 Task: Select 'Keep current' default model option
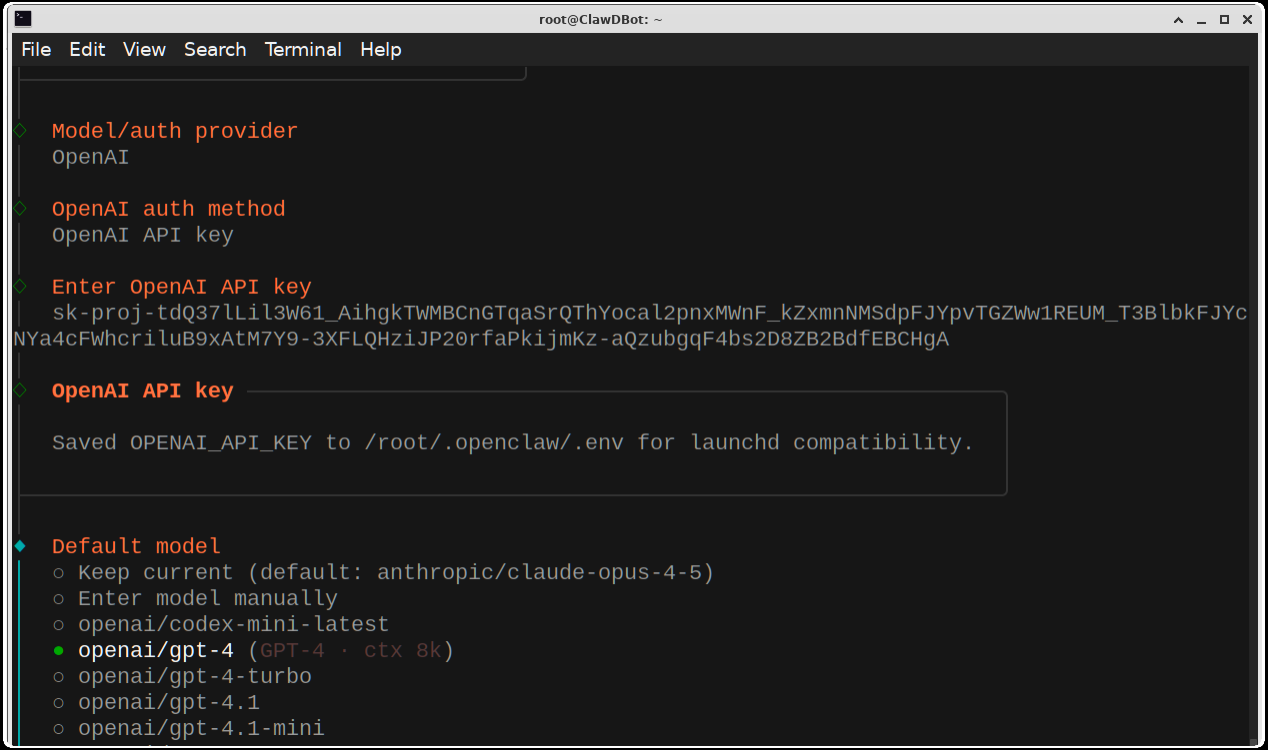click(383, 573)
